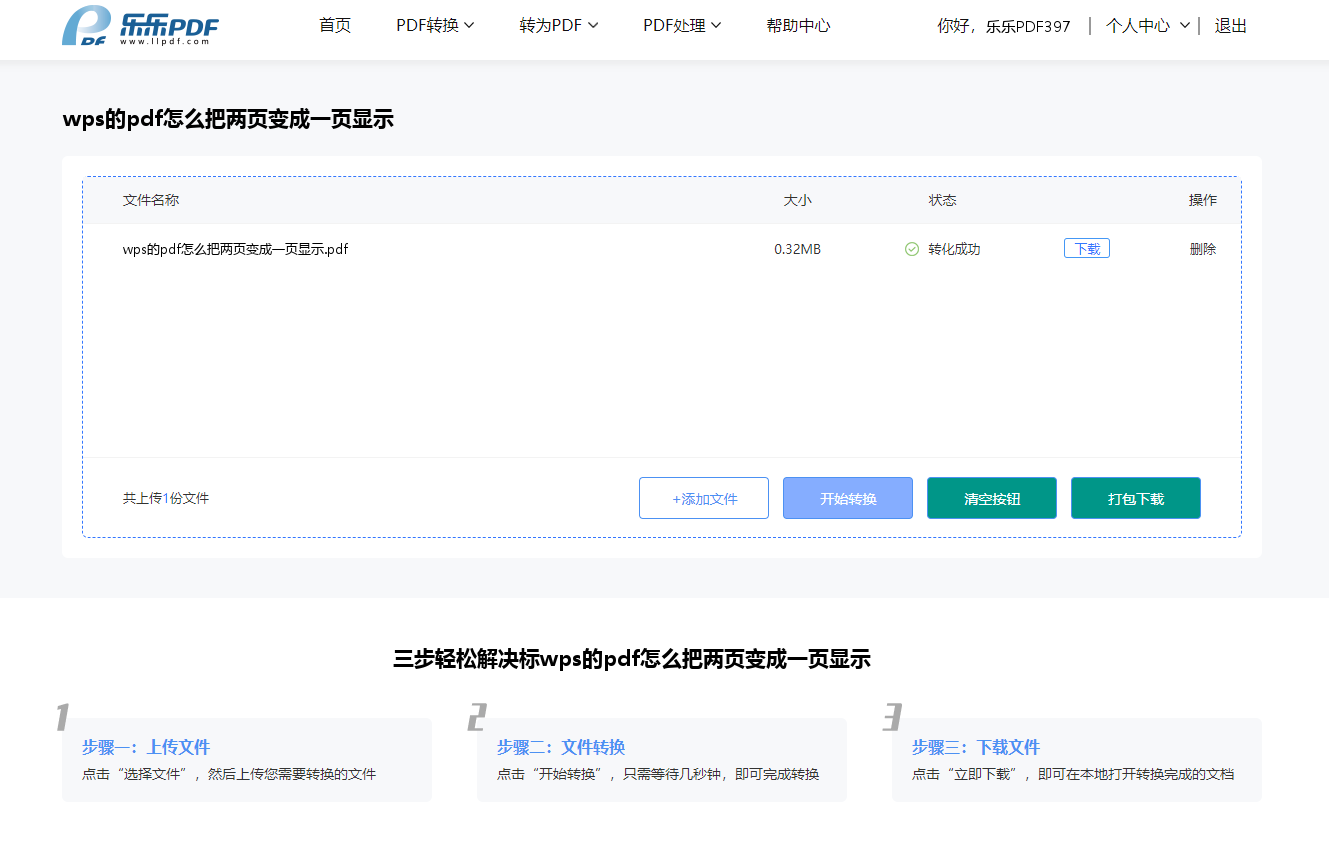Click step two description about 开始转换
Screen dimensions: 1329x845
[x=658, y=774]
